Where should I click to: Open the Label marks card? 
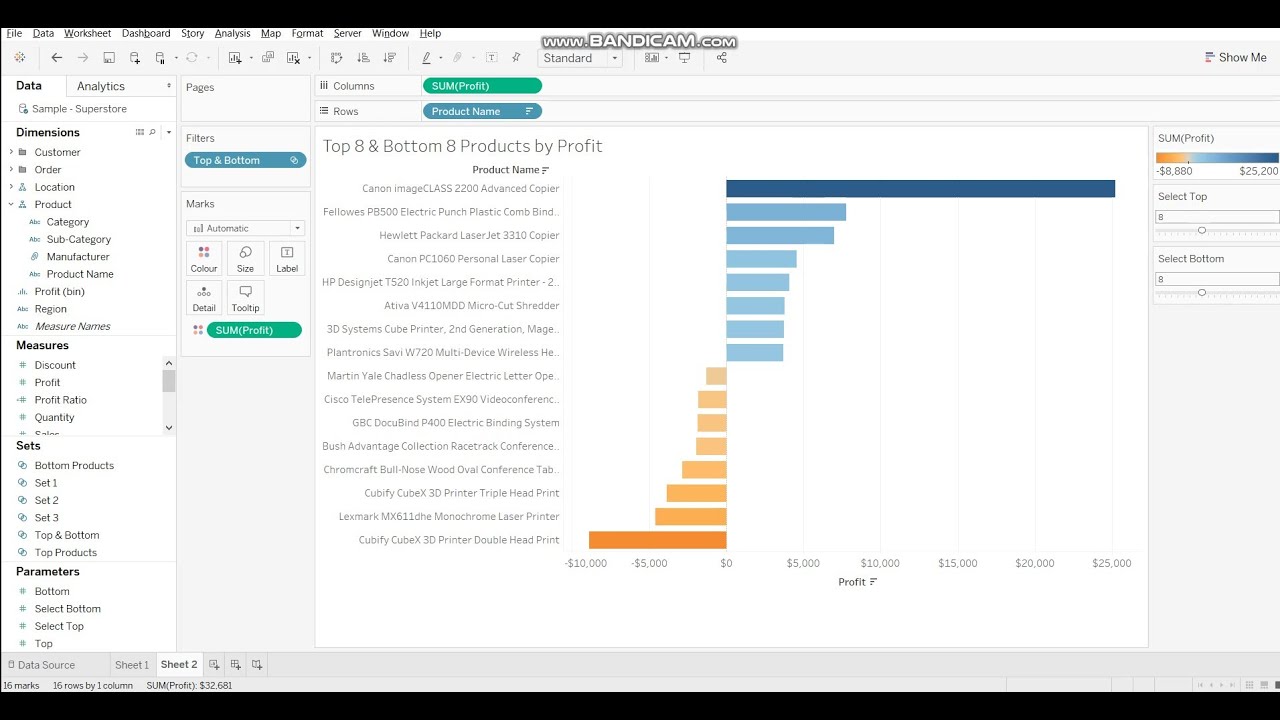287,258
